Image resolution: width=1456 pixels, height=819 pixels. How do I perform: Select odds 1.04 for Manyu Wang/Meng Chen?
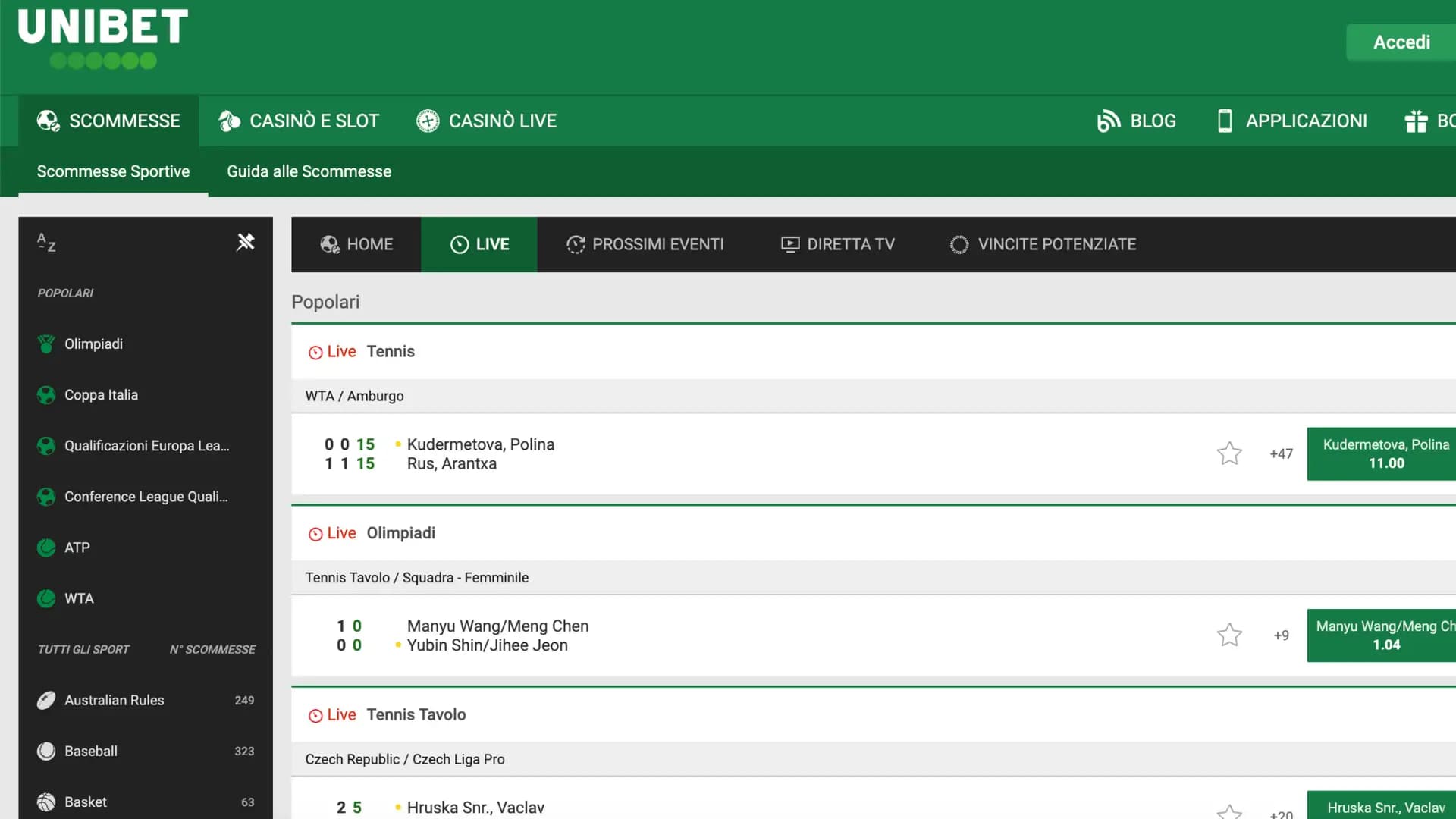click(1385, 635)
